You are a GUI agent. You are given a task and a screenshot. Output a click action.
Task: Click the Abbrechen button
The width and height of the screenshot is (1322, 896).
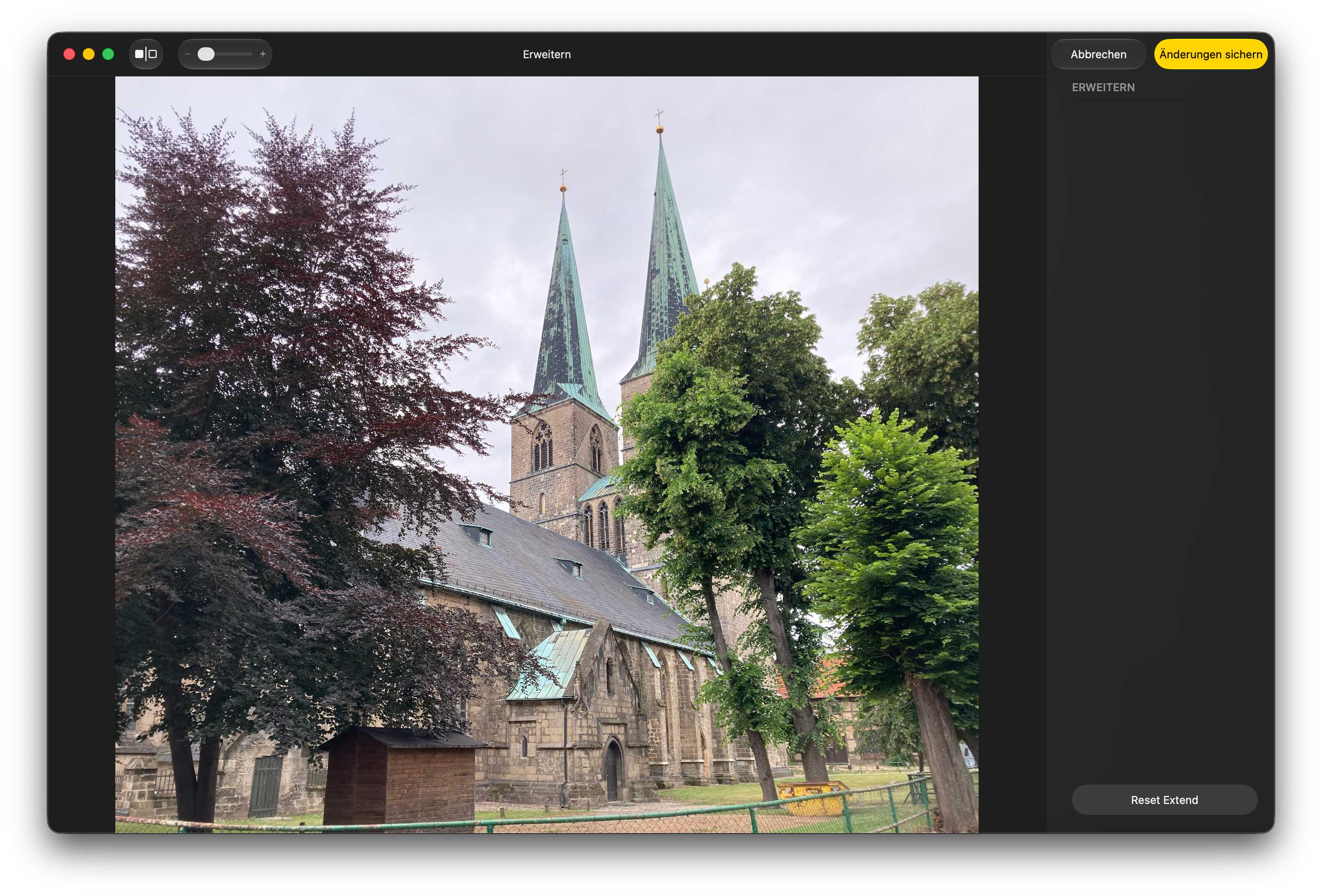[1098, 54]
